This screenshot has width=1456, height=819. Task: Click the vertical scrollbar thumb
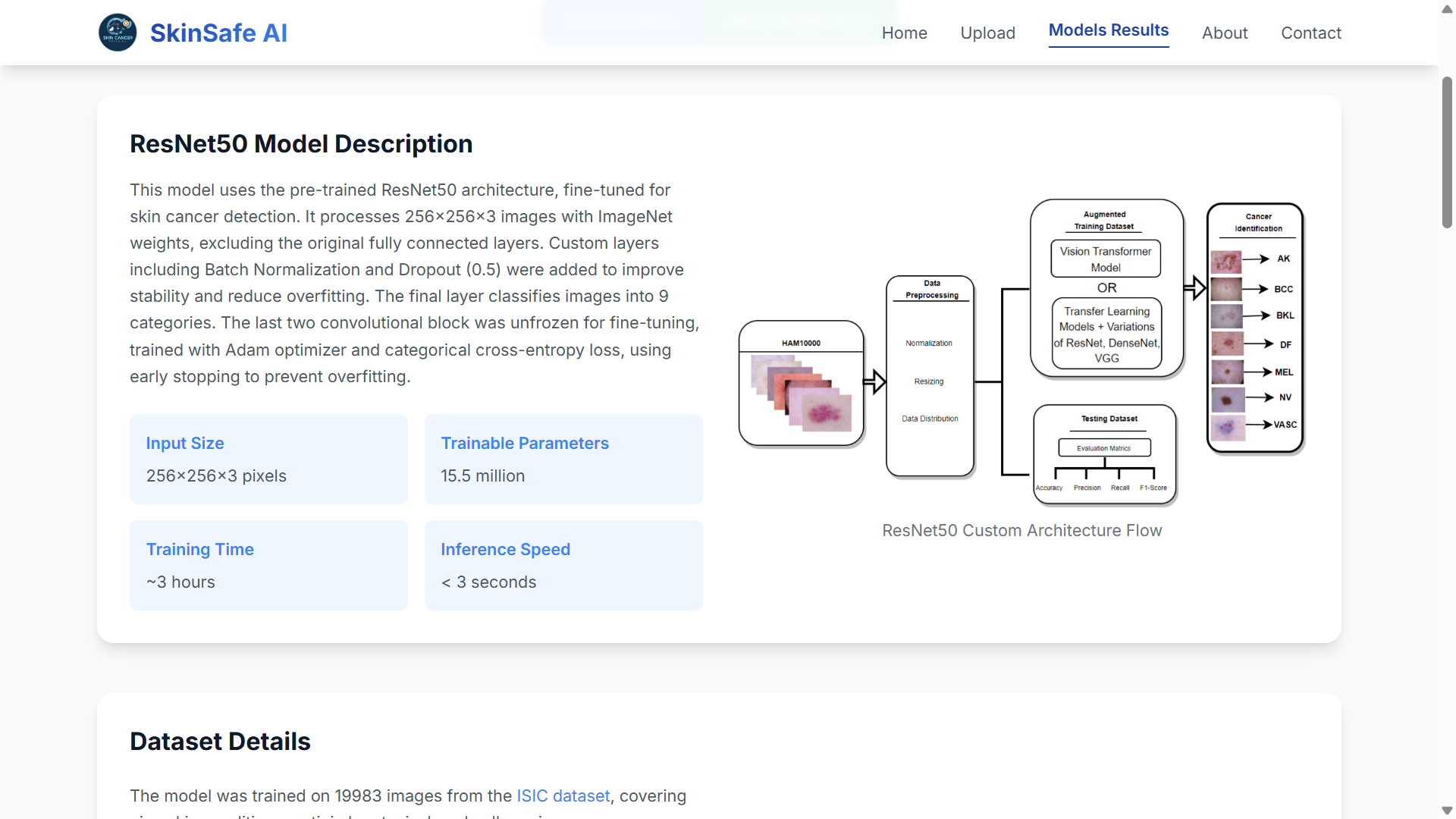tap(1447, 152)
